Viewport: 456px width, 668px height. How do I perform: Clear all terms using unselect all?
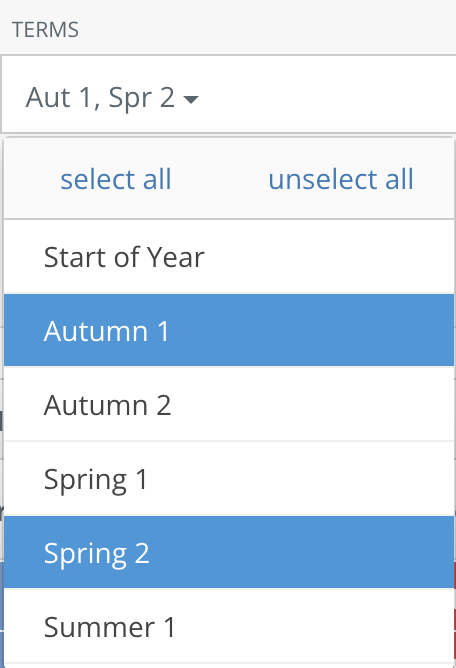pos(341,179)
